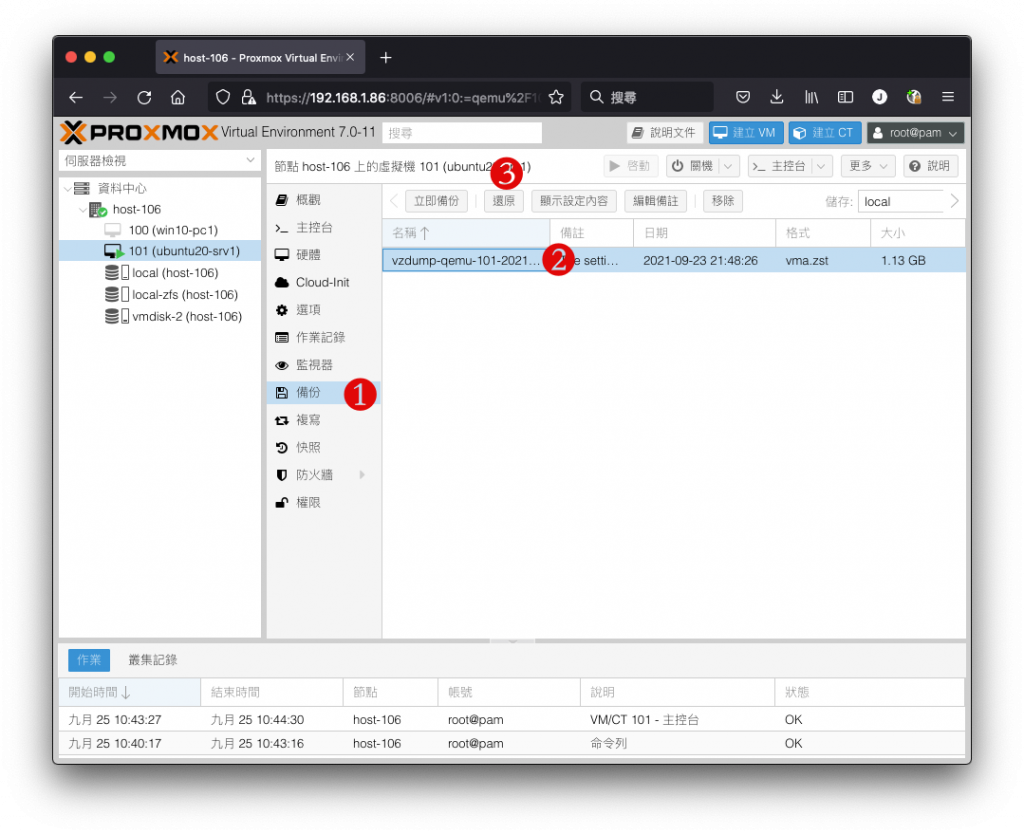The image size is (1024, 834).
Task: Open the Cloud-Init menu item
Action: tap(324, 282)
